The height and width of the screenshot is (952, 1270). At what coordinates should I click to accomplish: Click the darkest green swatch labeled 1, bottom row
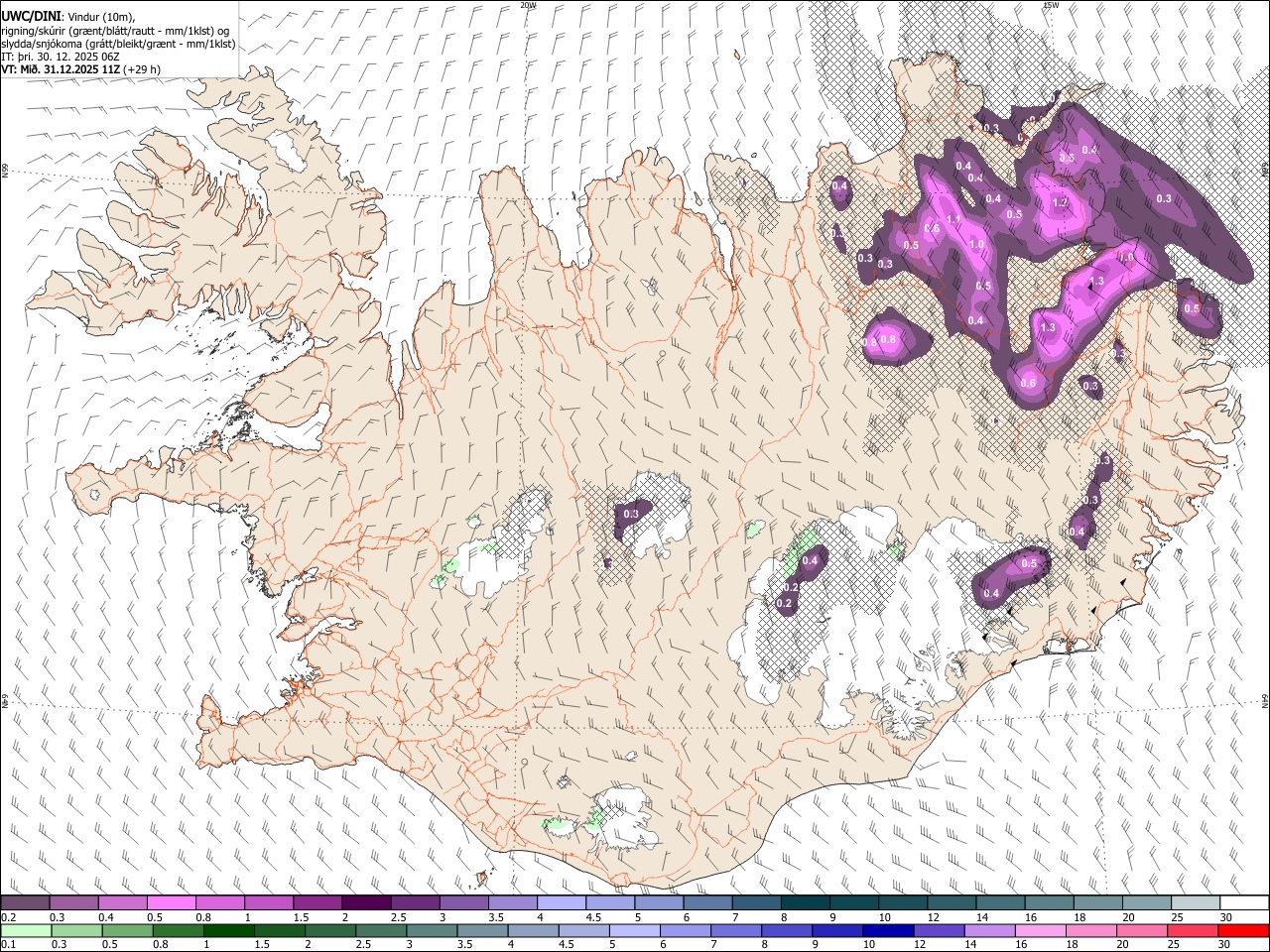click(228, 930)
